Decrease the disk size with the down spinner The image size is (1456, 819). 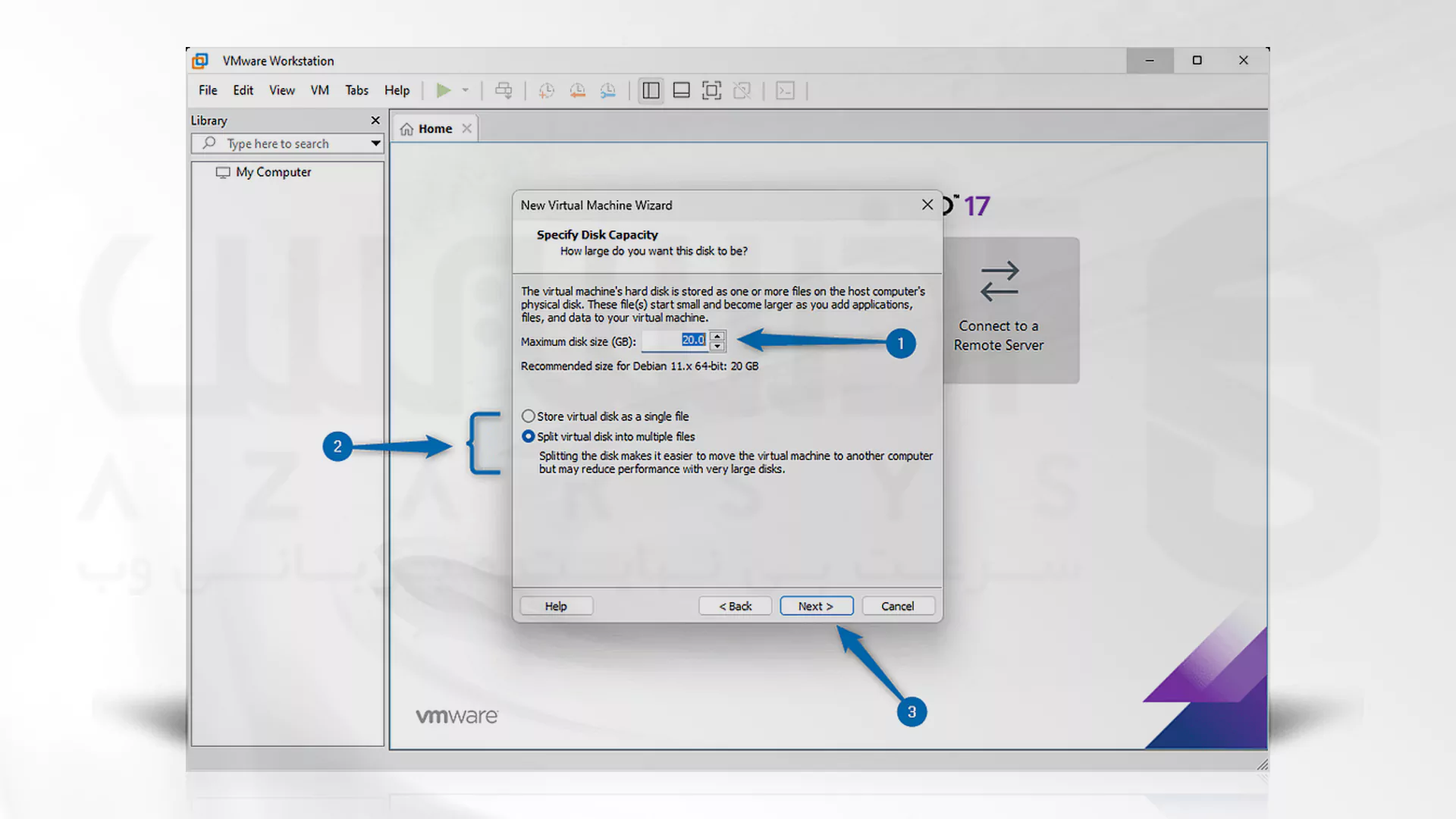click(717, 347)
